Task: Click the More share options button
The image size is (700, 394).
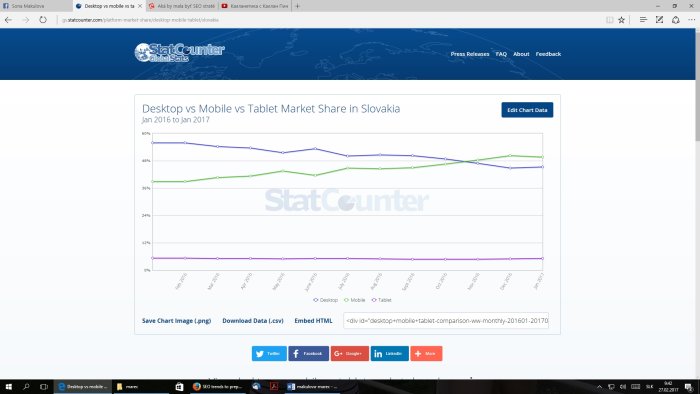Action: pyautogui.click(x=426, y=353)
